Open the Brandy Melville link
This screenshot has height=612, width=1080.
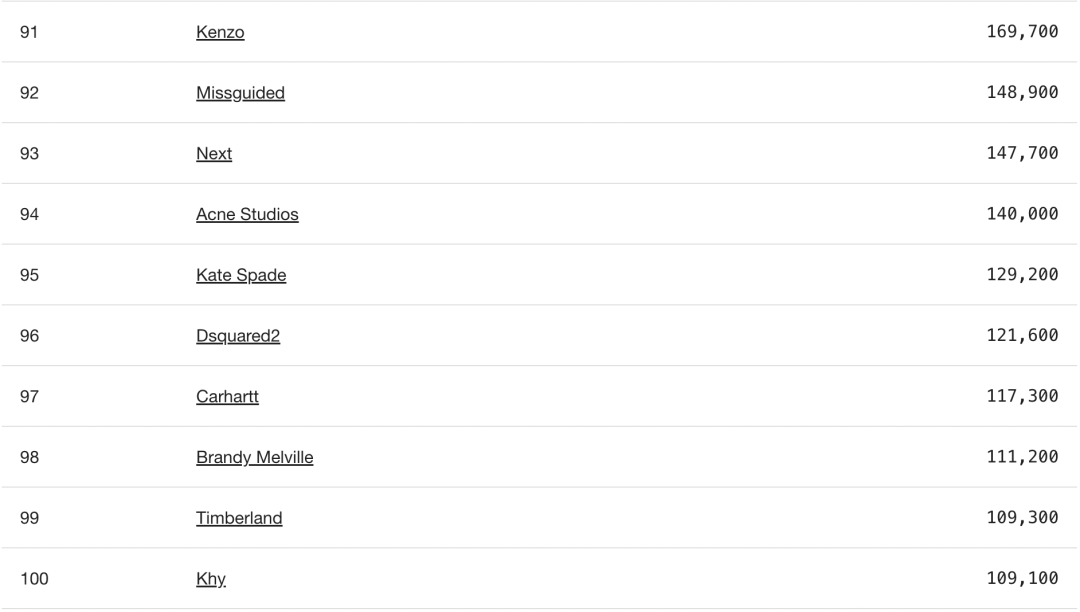(x=254, y=457)
